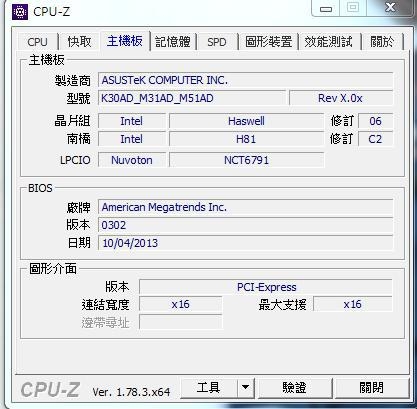417x409 pixels.
Task: Switch to the CPU tab
Action: [x=37, y=42]
